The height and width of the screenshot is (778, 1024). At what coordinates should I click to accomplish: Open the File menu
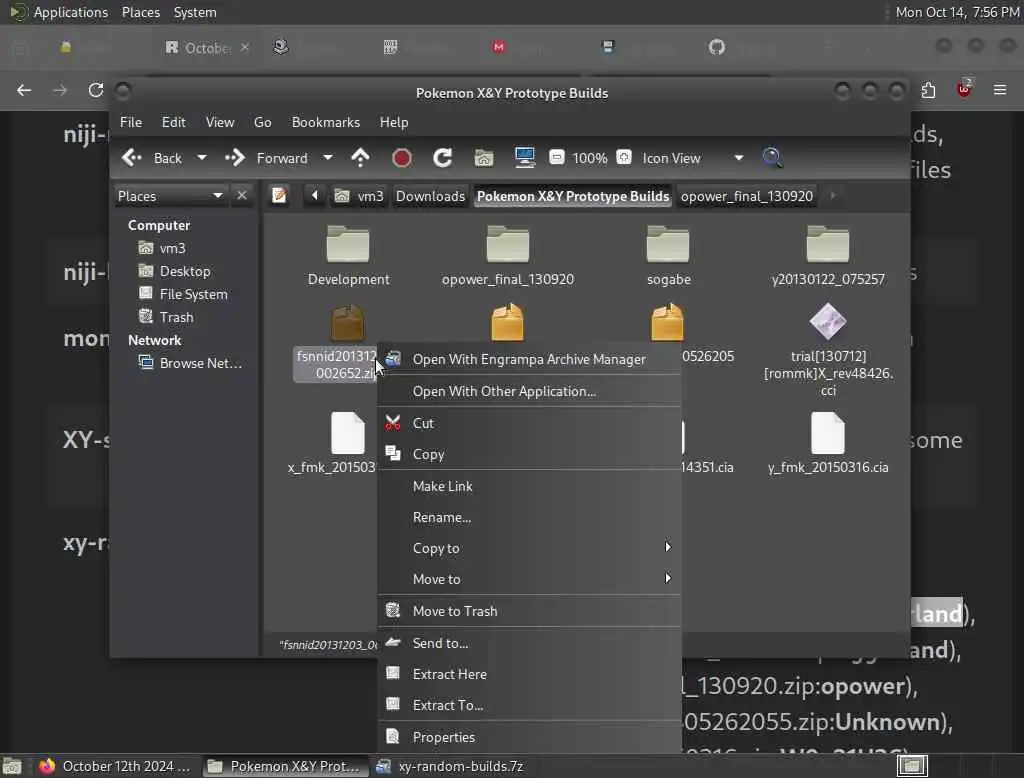[131, 122]
